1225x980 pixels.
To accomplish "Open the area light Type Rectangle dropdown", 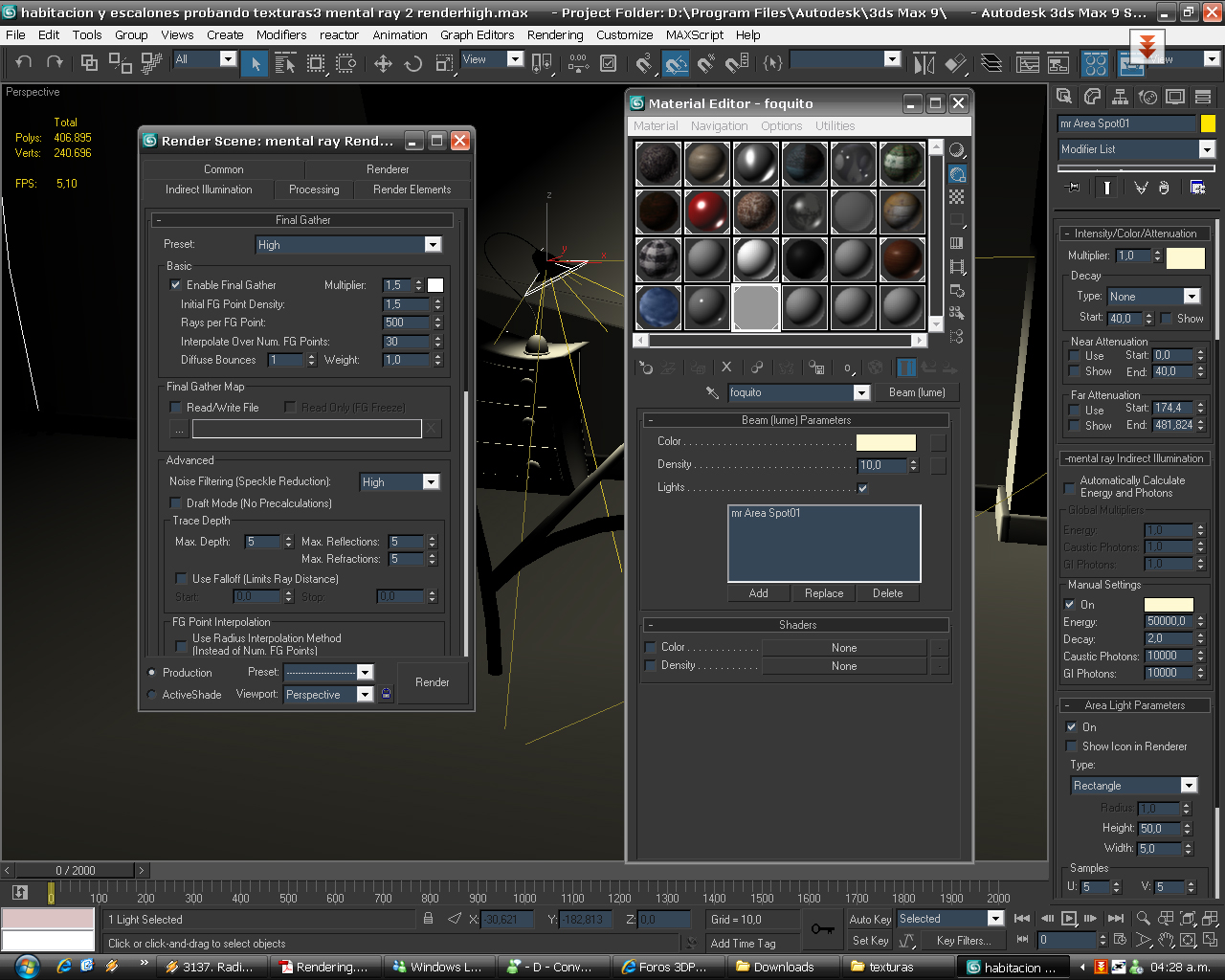I will coord(1190,786).
